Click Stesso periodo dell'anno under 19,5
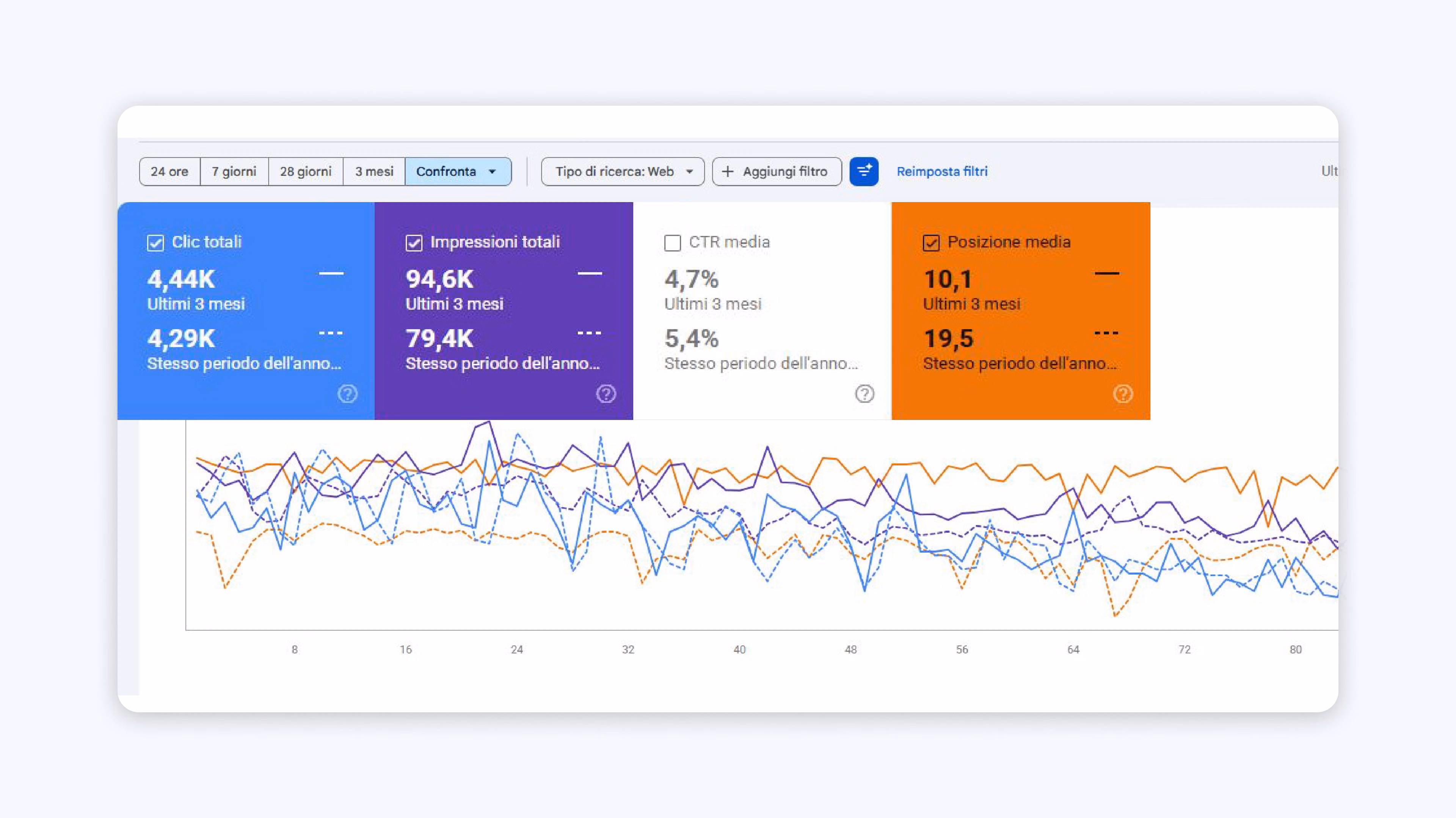 1020,363
